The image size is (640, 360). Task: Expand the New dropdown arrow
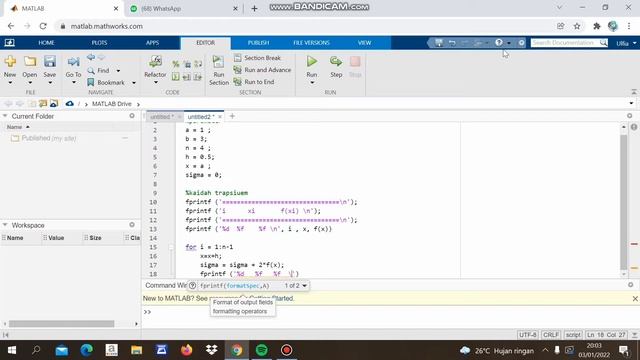click(10, 83)
